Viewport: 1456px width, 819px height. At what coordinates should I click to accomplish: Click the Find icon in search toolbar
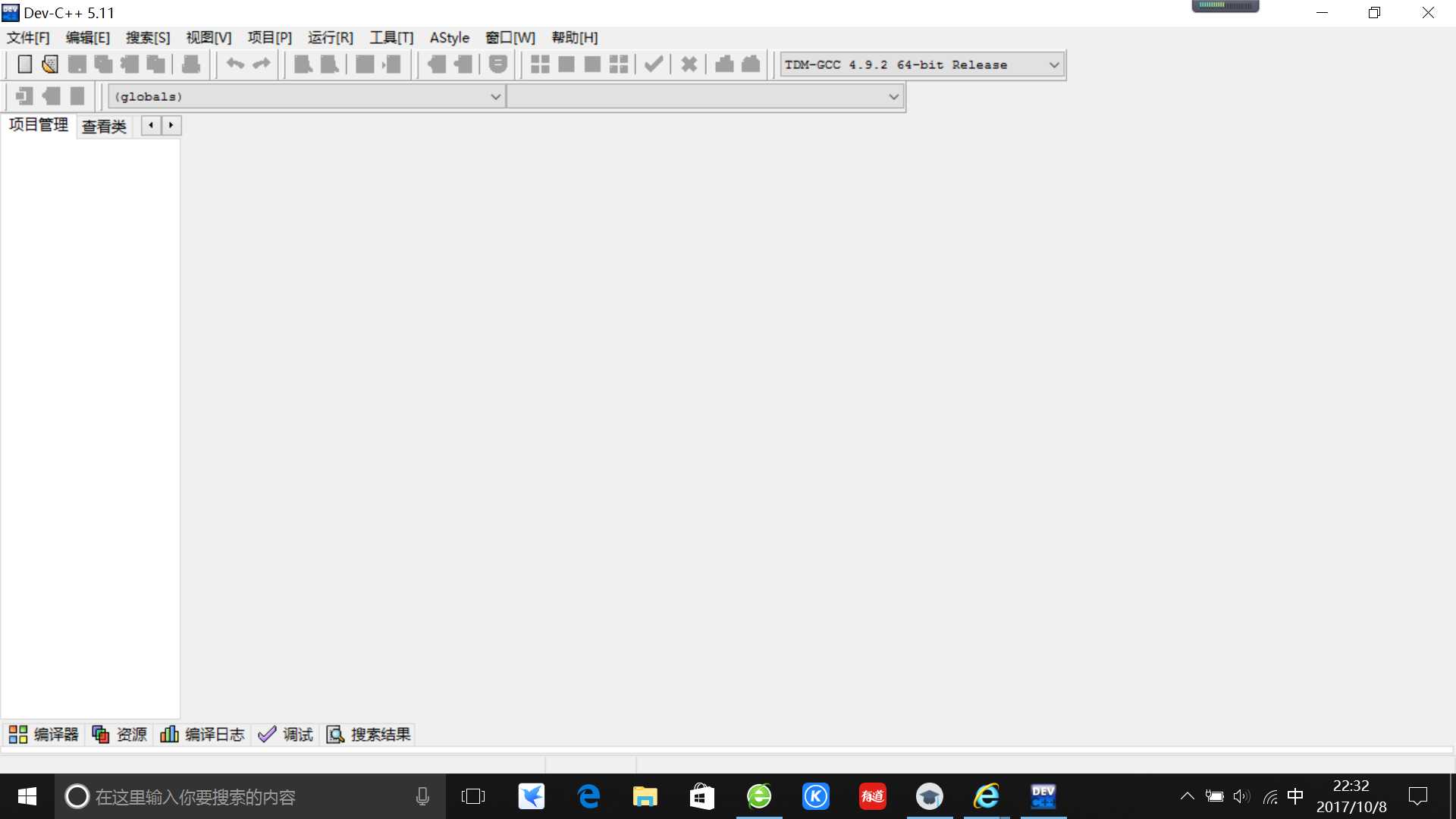pyautogui.click(x=303, y=64)
